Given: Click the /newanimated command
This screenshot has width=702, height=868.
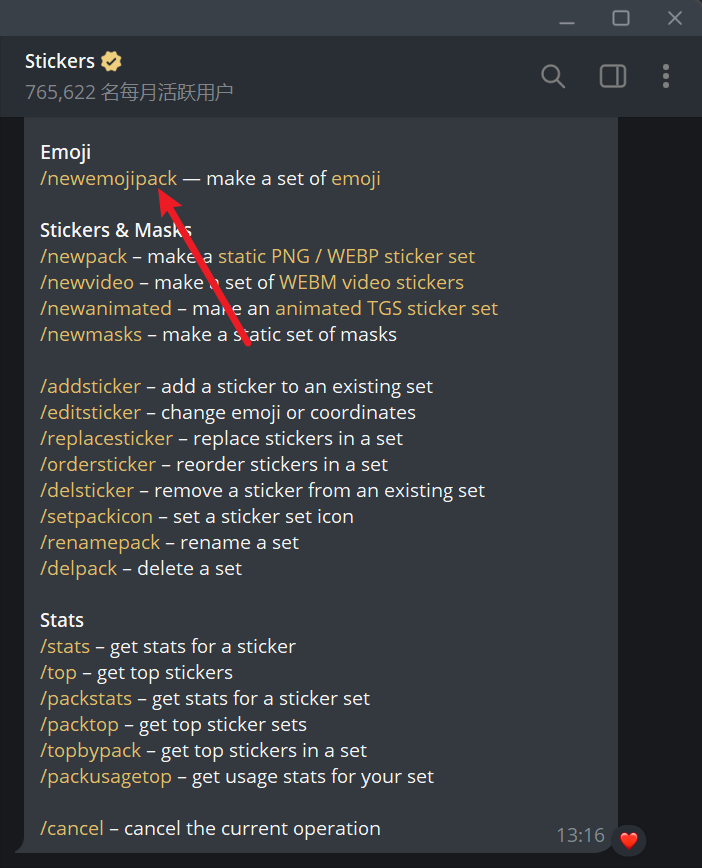Looking at the screenshot, I should coord(105,309).
